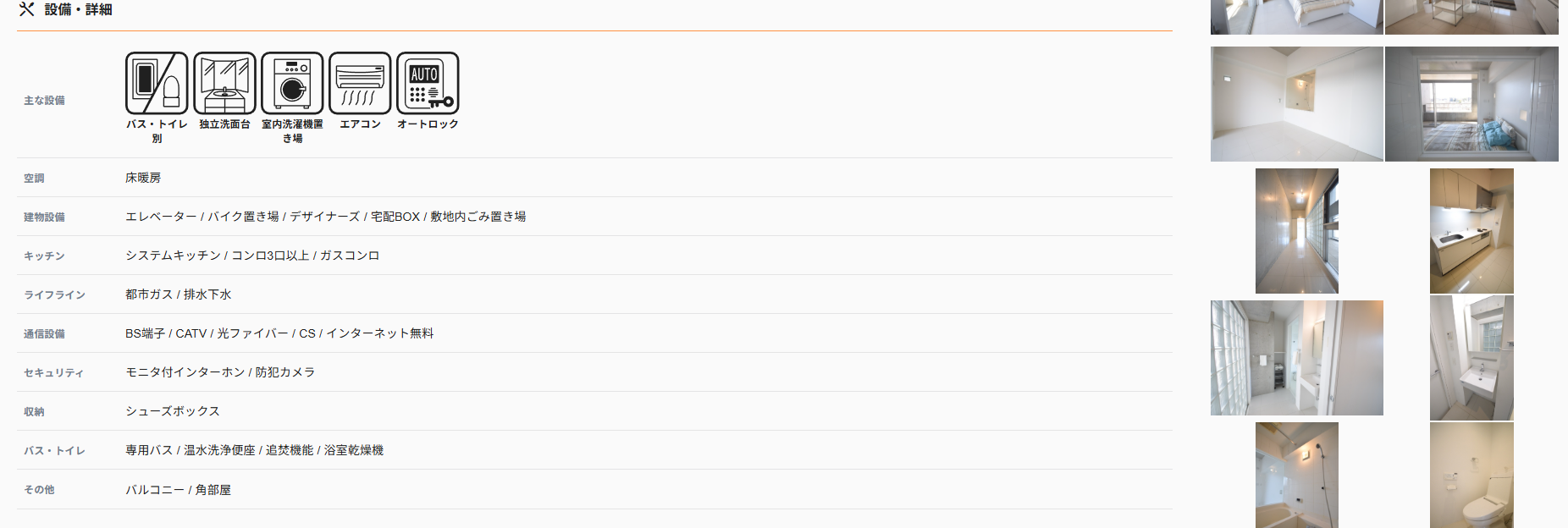This screenshot has width=1568, height=528.
Task: Click the air conditioner icon
Action: pos(360,83)
